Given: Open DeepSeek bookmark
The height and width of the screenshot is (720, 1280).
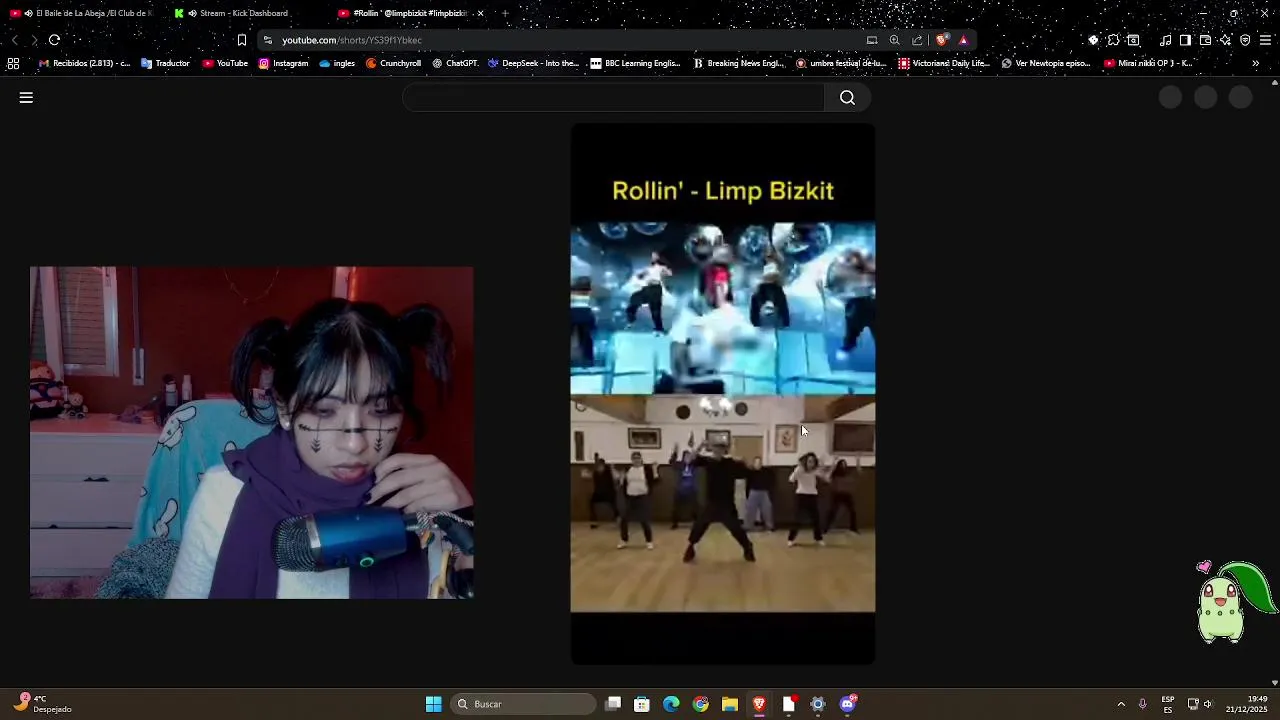Looking at the screenshot, I should point(533,63).
